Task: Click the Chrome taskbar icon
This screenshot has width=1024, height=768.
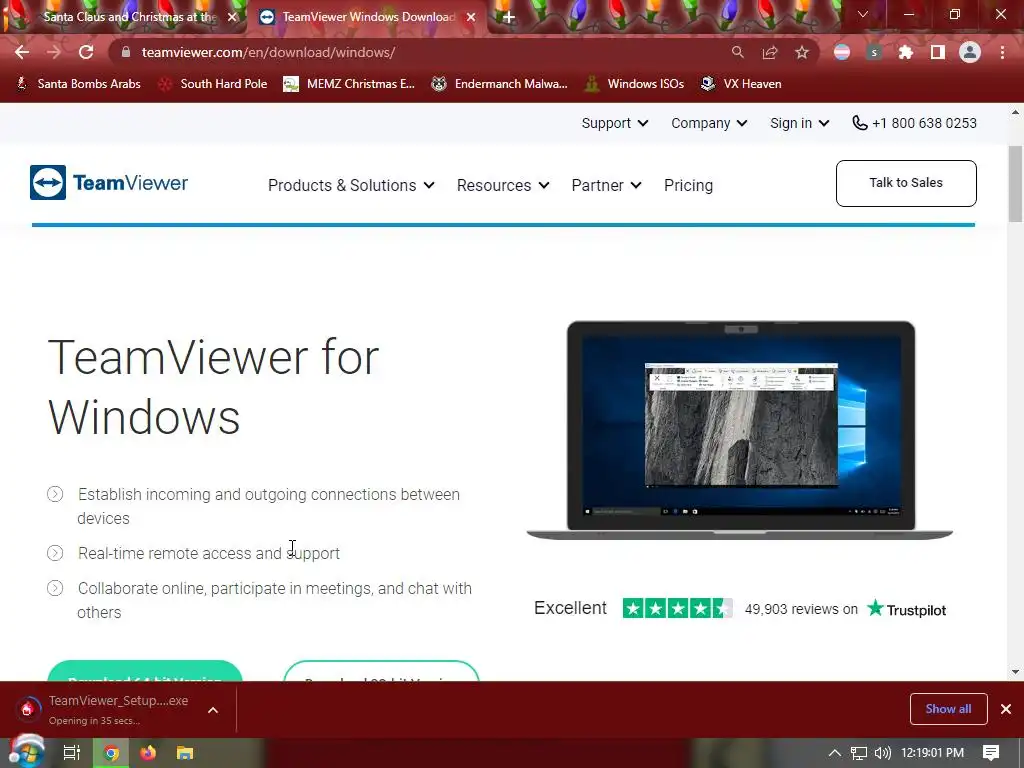Action: (x=111, y=753)
